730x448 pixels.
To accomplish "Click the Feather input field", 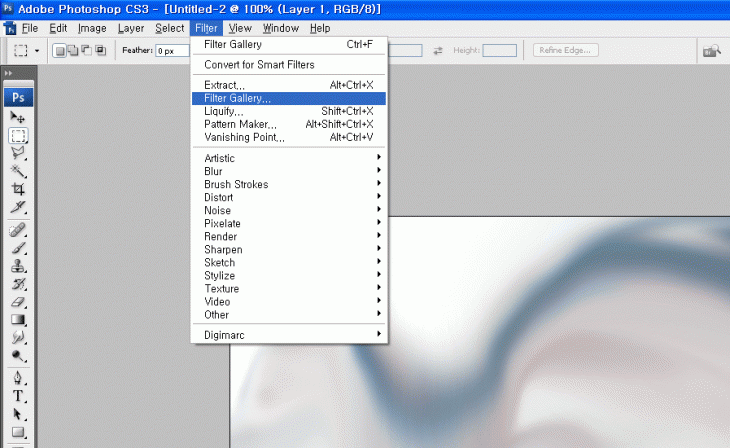I will click(173, 50).
